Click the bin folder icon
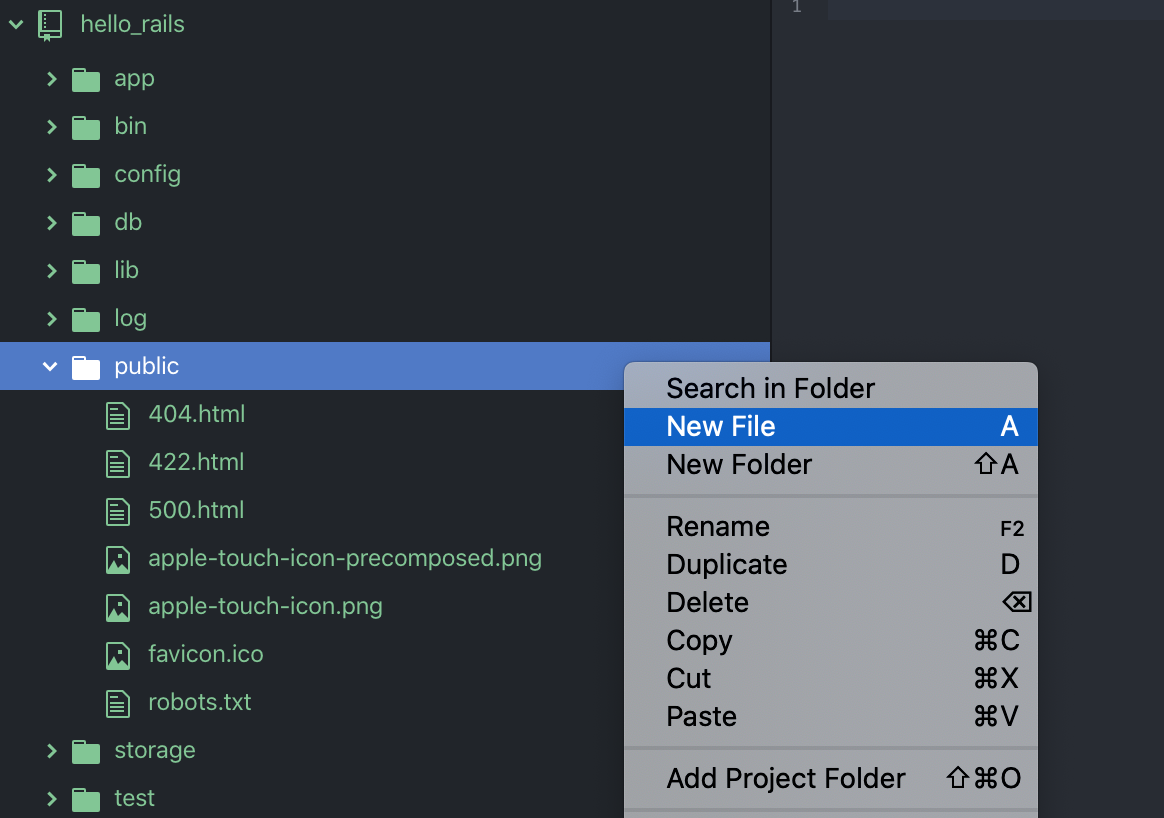1164x818 pixels. coord(86,127)
